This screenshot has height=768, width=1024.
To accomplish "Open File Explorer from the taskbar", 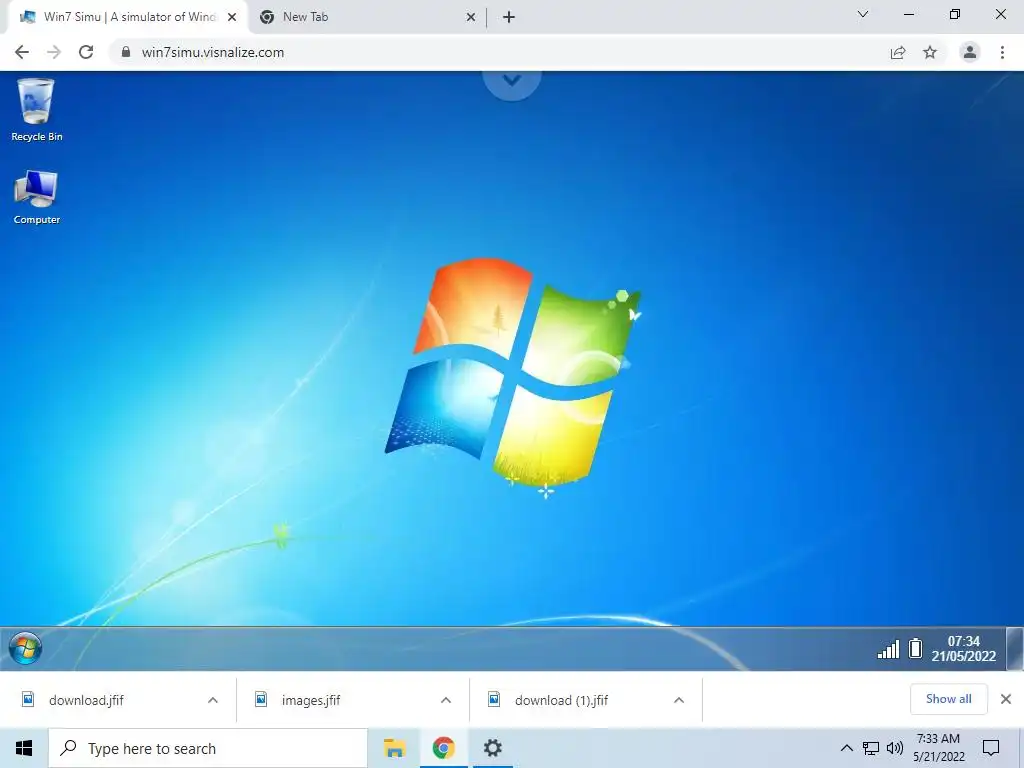I will click(394, 748).
